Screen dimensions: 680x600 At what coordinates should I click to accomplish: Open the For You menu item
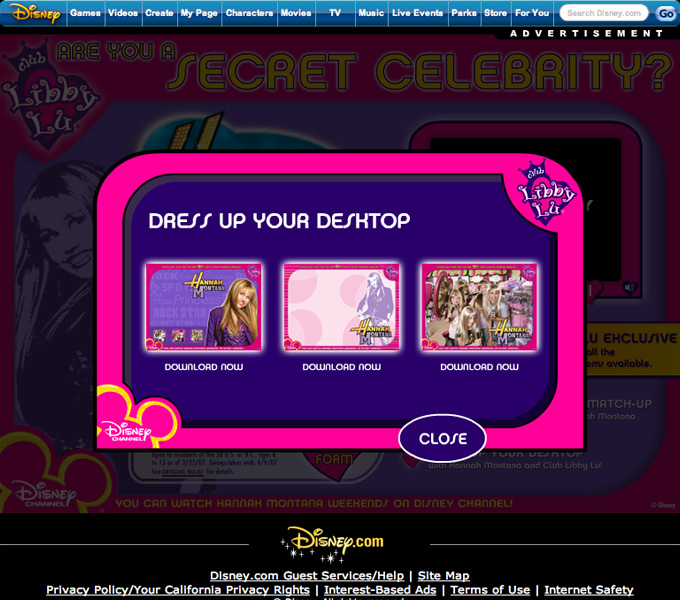tap(532, 13)
